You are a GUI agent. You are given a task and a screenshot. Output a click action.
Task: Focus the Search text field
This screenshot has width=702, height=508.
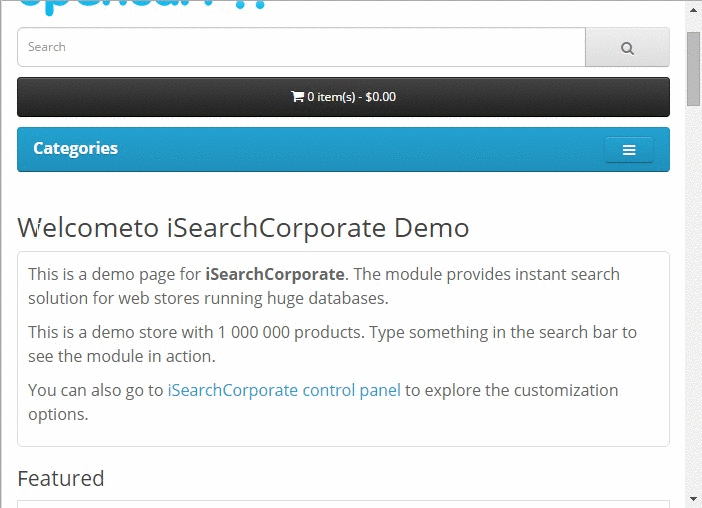(x=300, y=47)
